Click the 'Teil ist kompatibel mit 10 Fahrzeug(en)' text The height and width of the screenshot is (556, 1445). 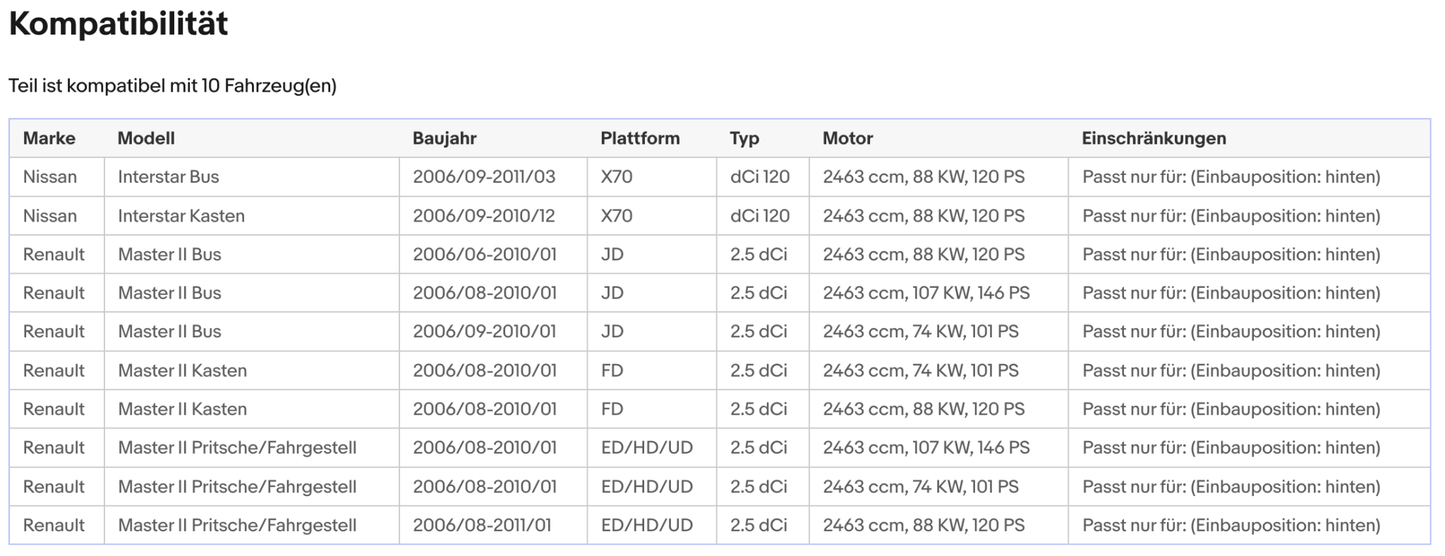[172, 86]
